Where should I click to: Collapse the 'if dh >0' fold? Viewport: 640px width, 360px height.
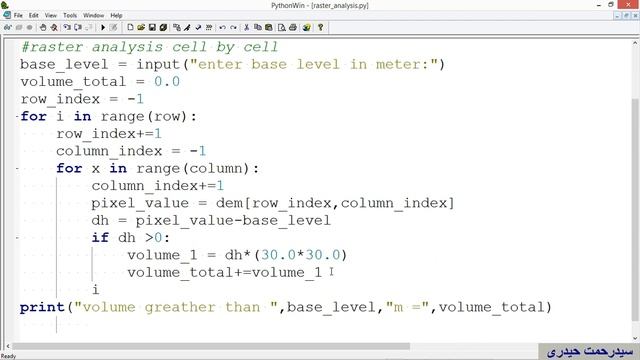tap(17, 238)
